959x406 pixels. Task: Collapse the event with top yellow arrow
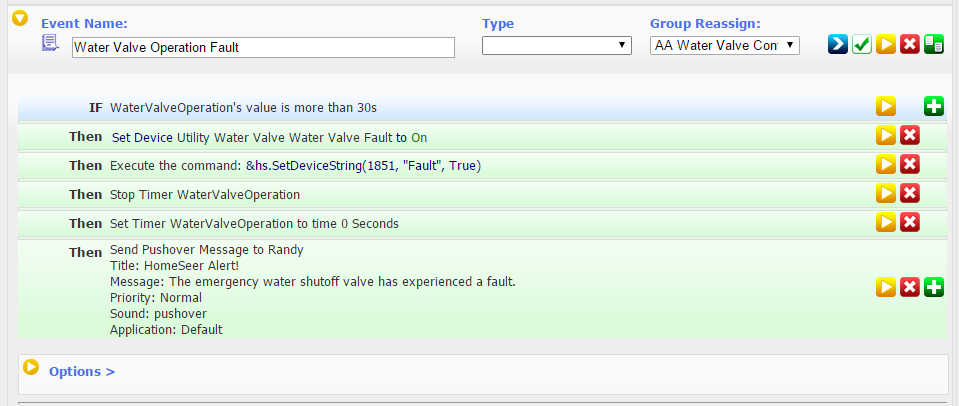point(20,18)
